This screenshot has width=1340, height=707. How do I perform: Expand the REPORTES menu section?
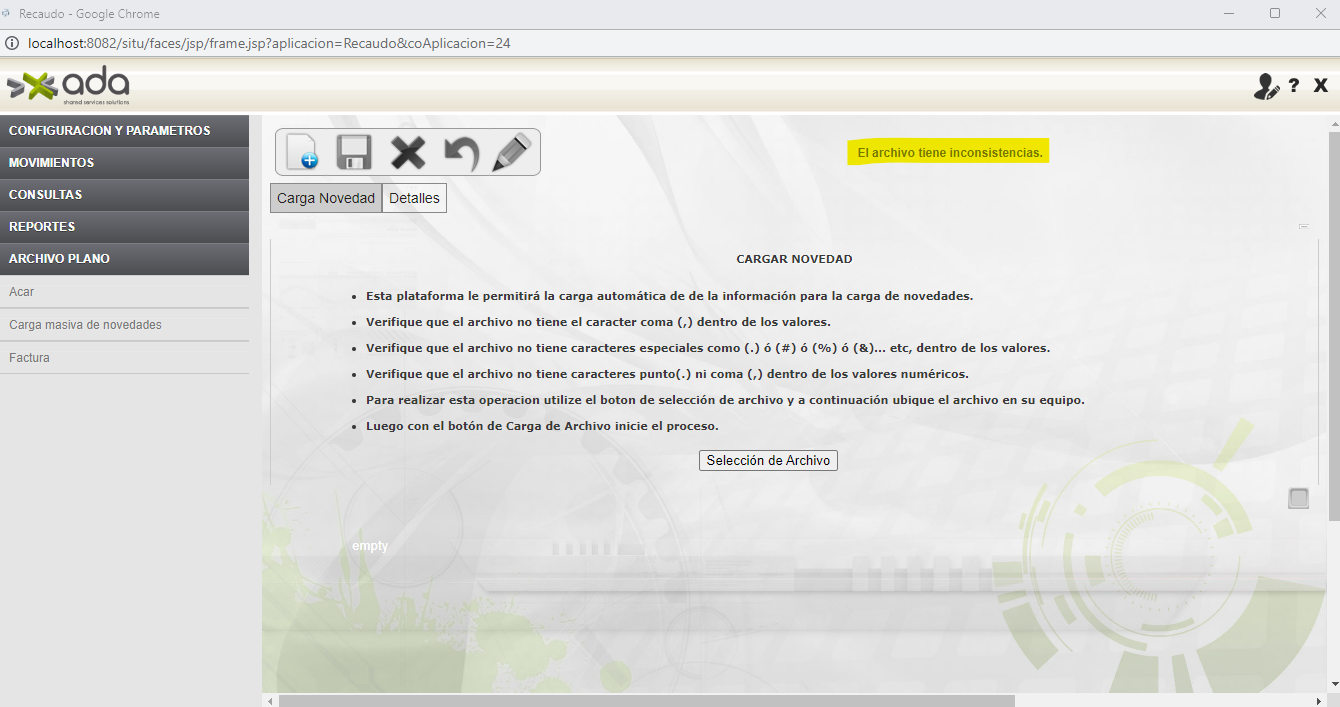pos(124,227)
